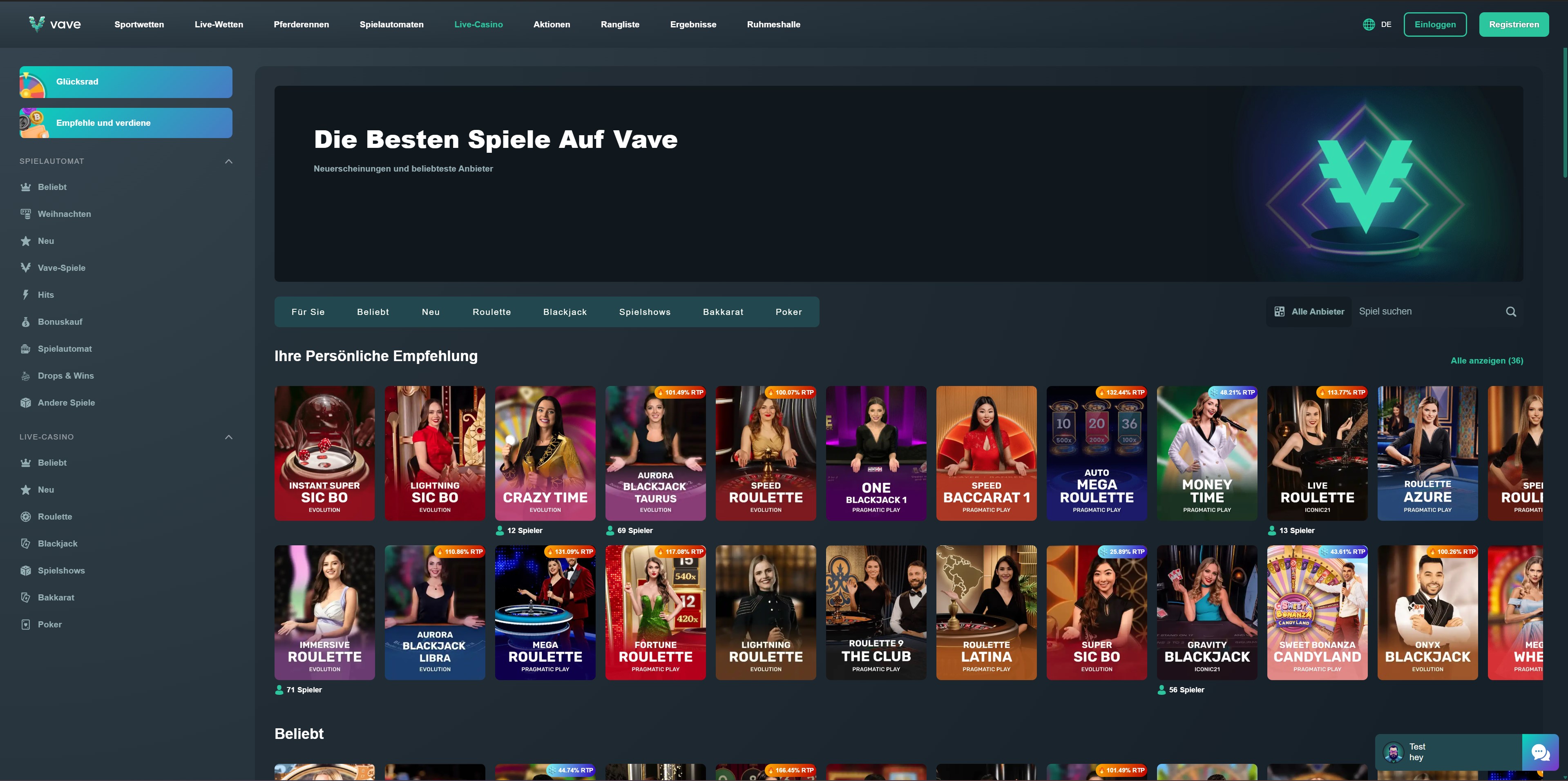1568x781 pixels.
Task: Click the Drops & Wins sidebar icon
Action: 26,375
